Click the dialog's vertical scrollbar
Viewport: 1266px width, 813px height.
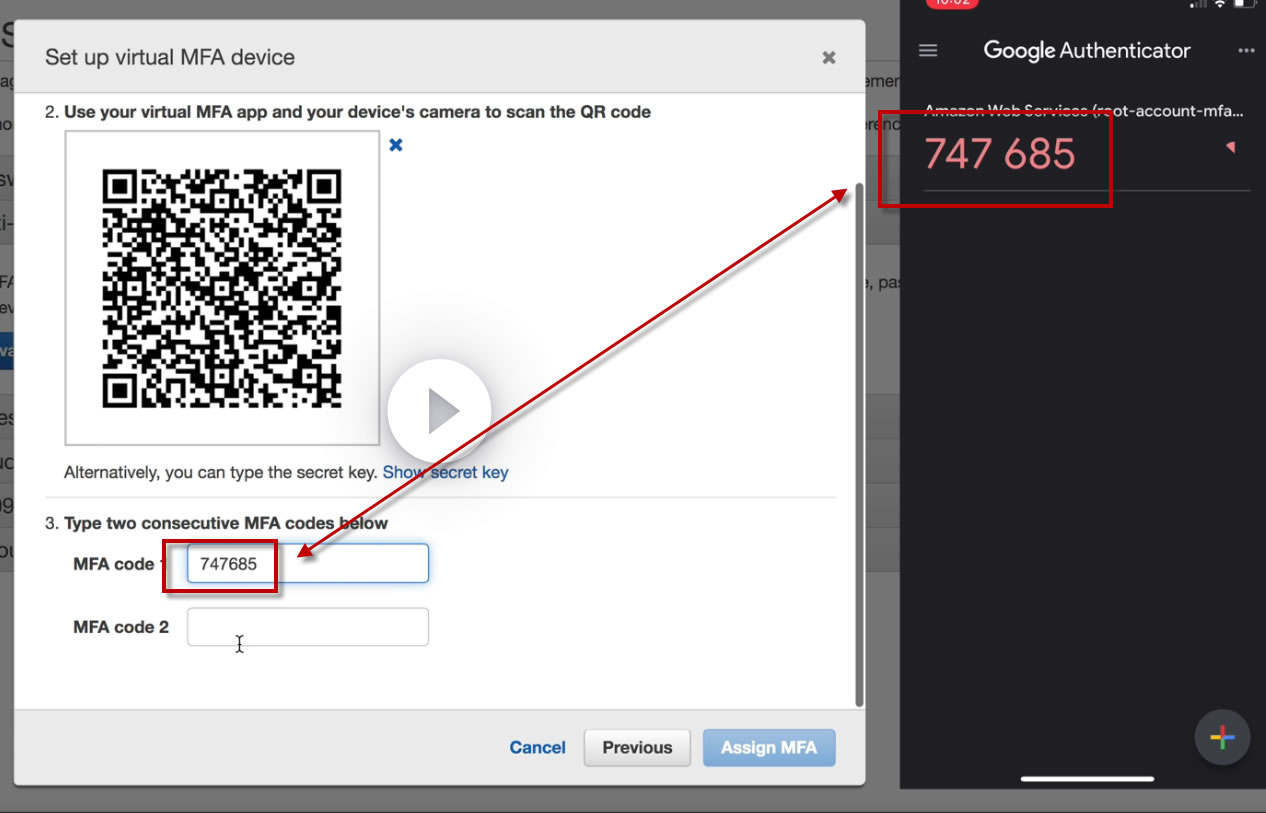858,443
